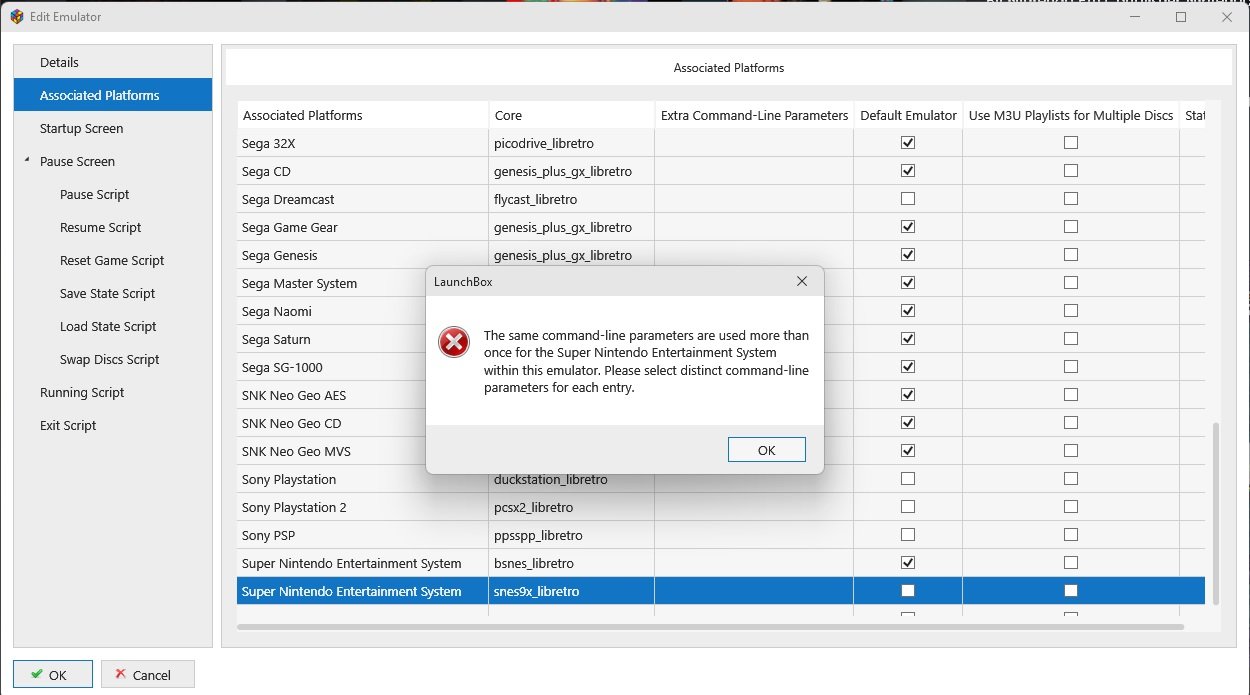Enable M3U Playlists for Sony Playstation
The width and height of the screenshot is (1250, 695).
(1071, 479)
